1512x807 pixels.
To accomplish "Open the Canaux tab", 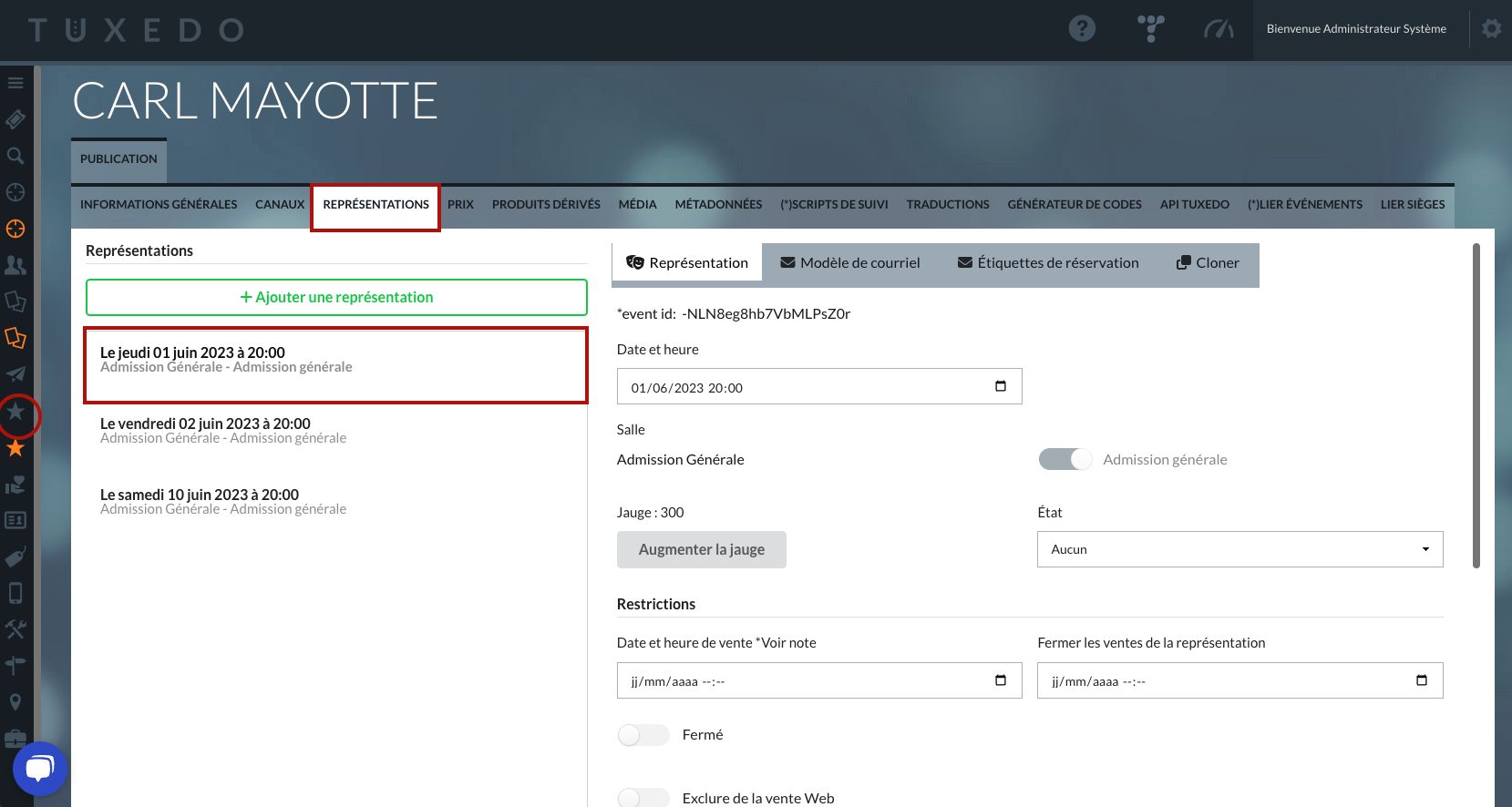I will tap(280, 205).
